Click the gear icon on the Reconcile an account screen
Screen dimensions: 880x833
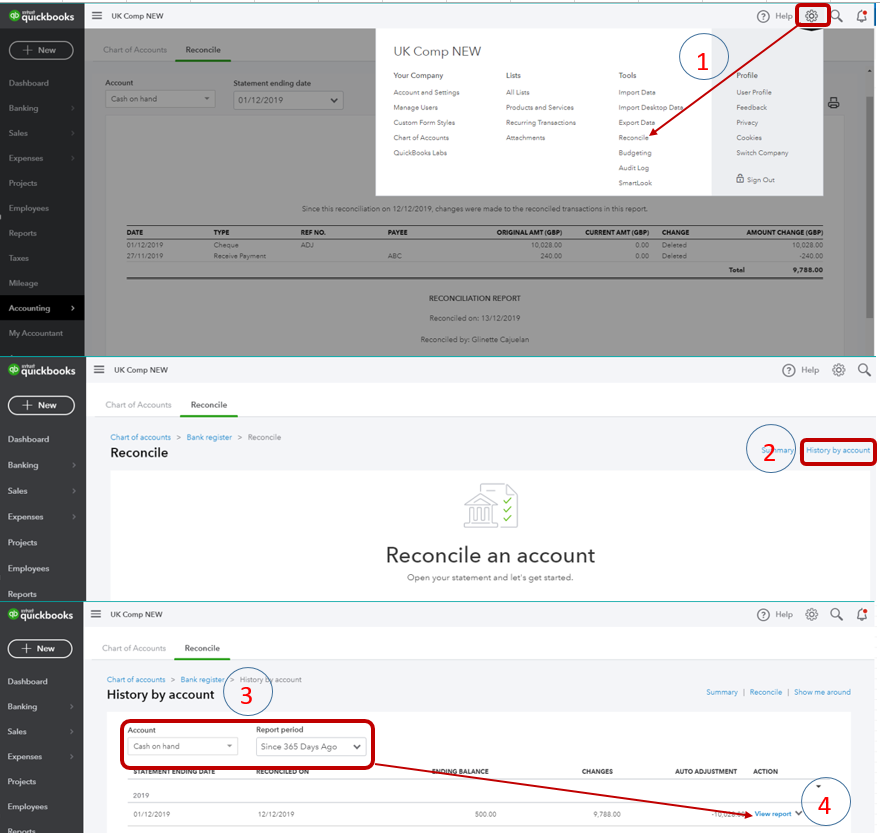click(x=838, y=370)
